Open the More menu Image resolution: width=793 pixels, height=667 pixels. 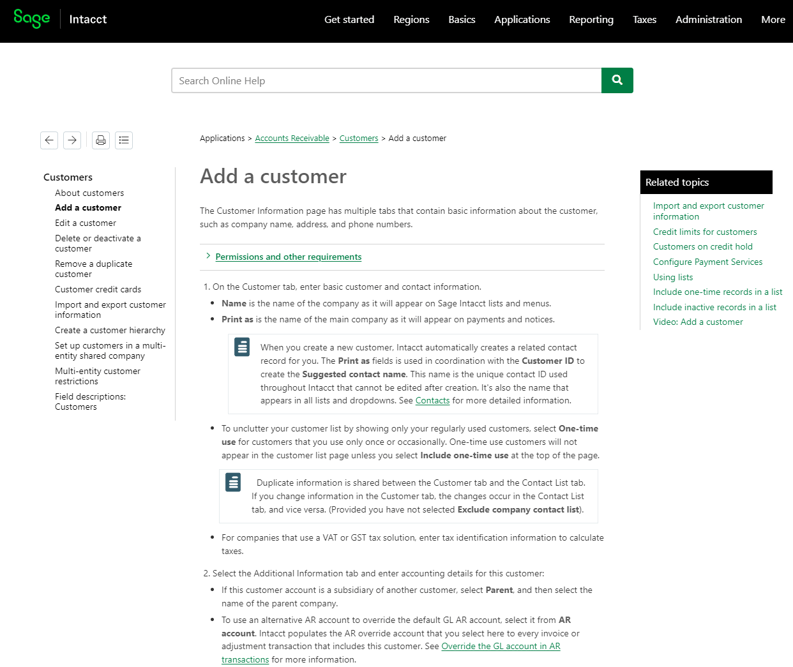point(773,20)
